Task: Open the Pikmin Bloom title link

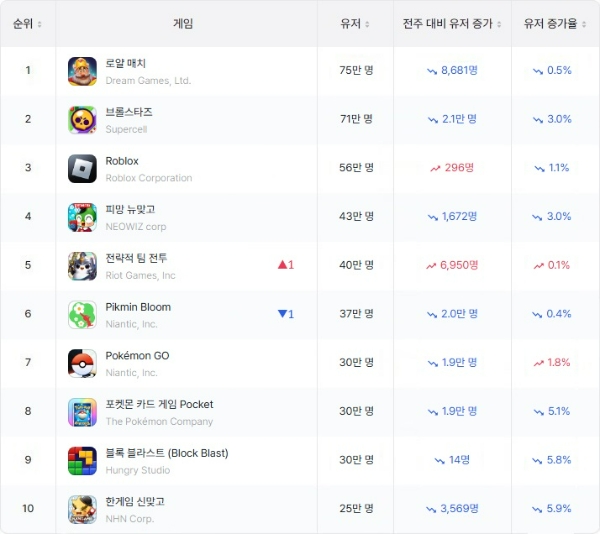Action: click(138, 307)
